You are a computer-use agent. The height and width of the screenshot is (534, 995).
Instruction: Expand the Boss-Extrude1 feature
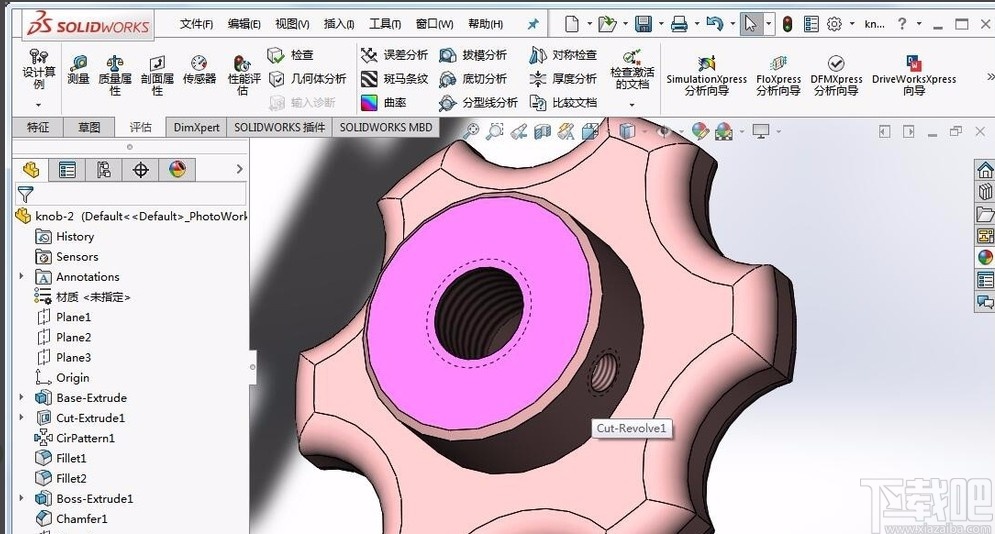coord(22,498)
